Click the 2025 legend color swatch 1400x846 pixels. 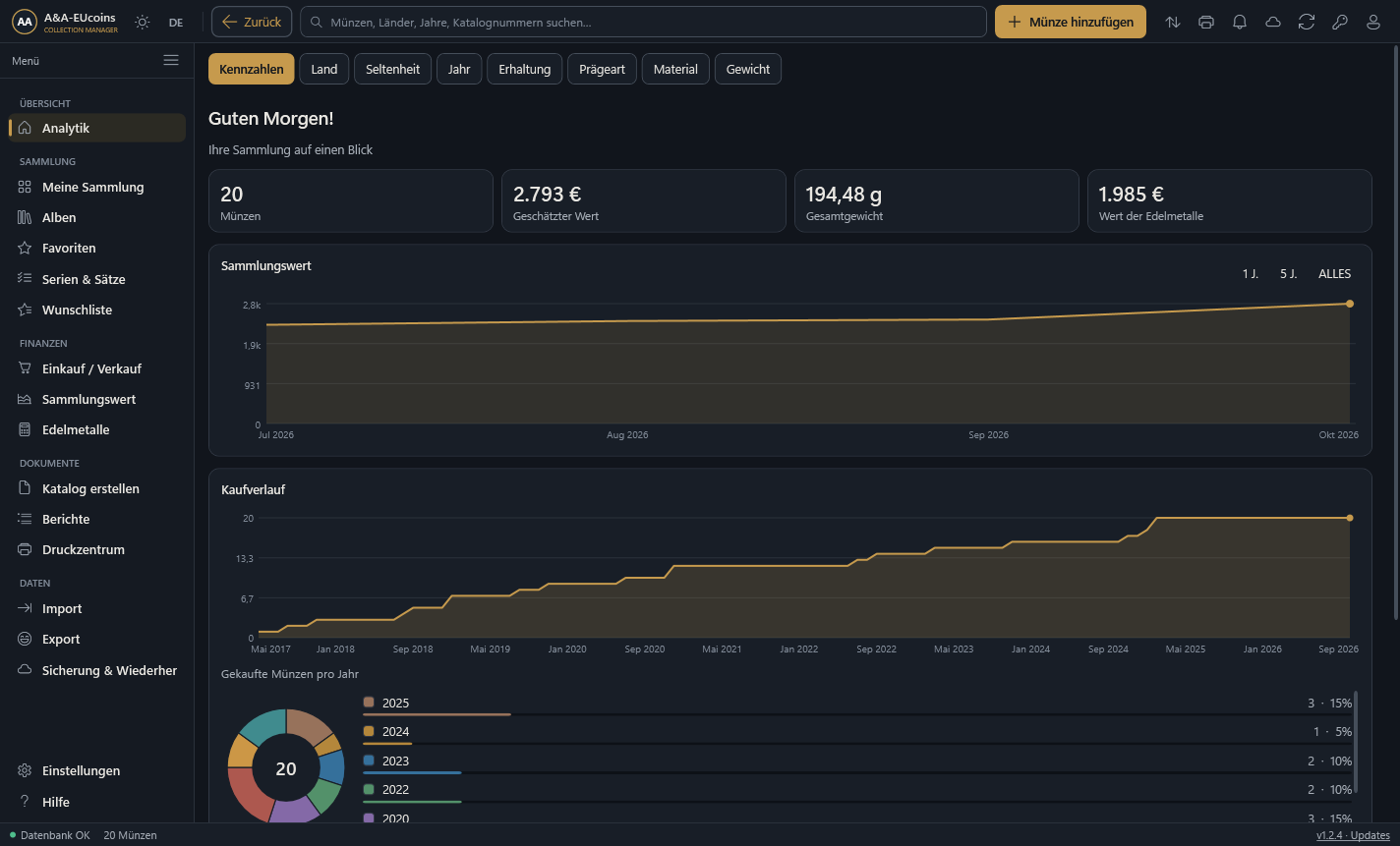369,703
